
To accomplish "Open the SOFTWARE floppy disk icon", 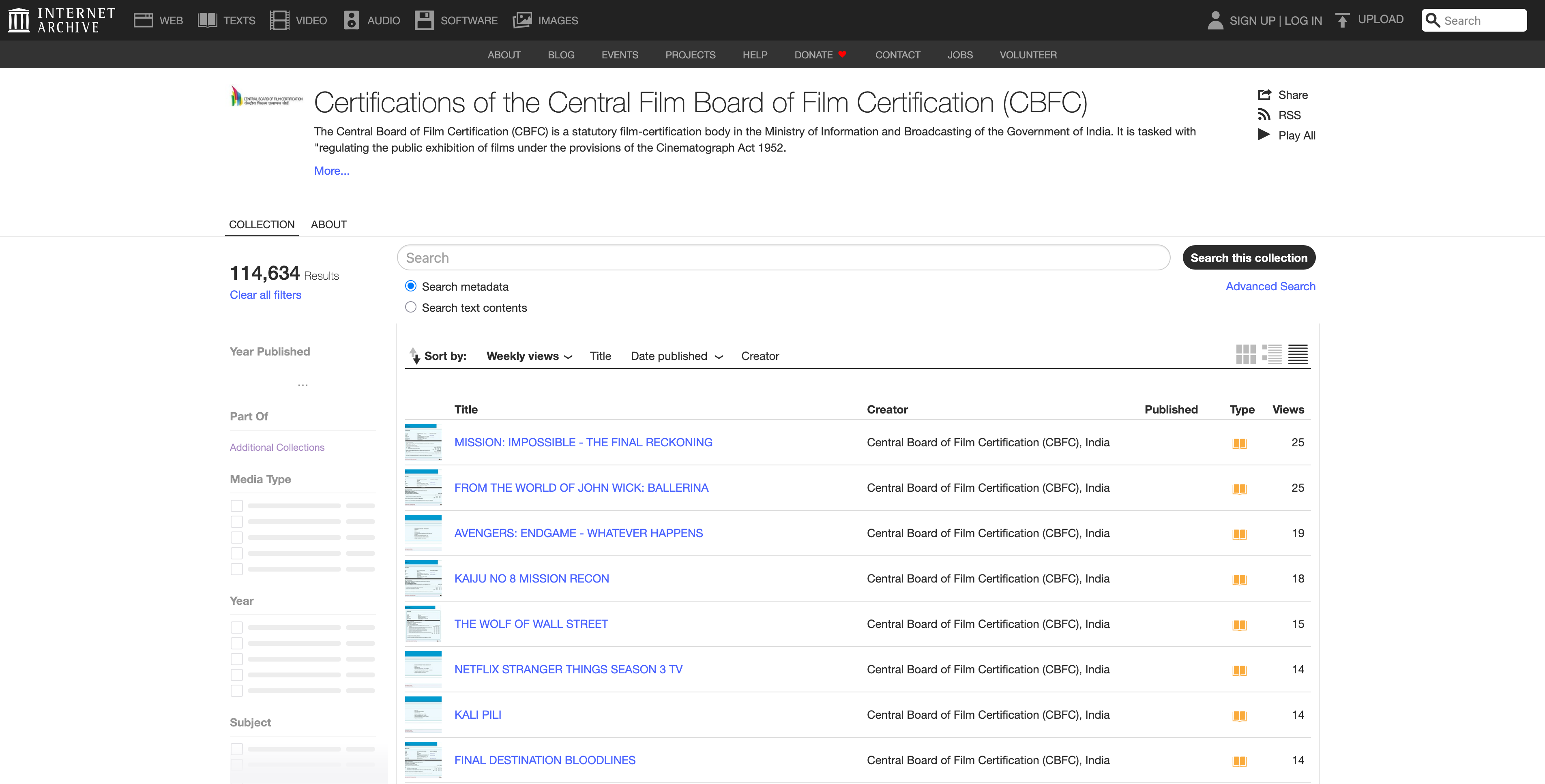I will click(424, 20).
